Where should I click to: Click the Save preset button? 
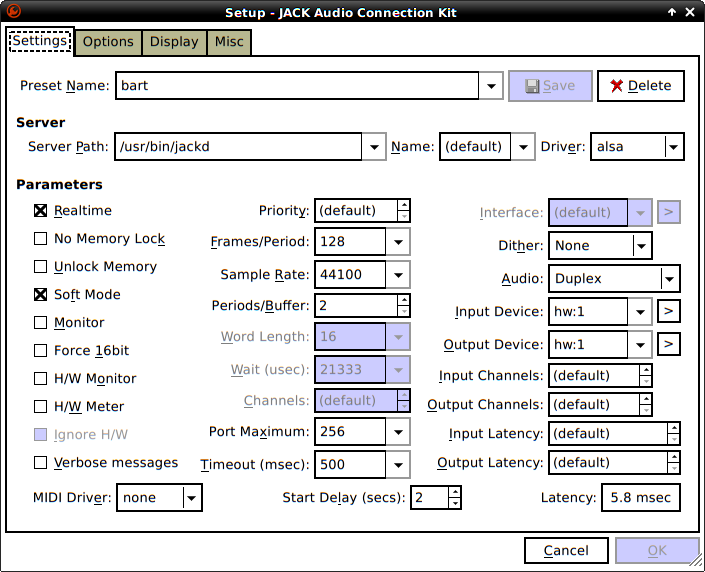550,85
